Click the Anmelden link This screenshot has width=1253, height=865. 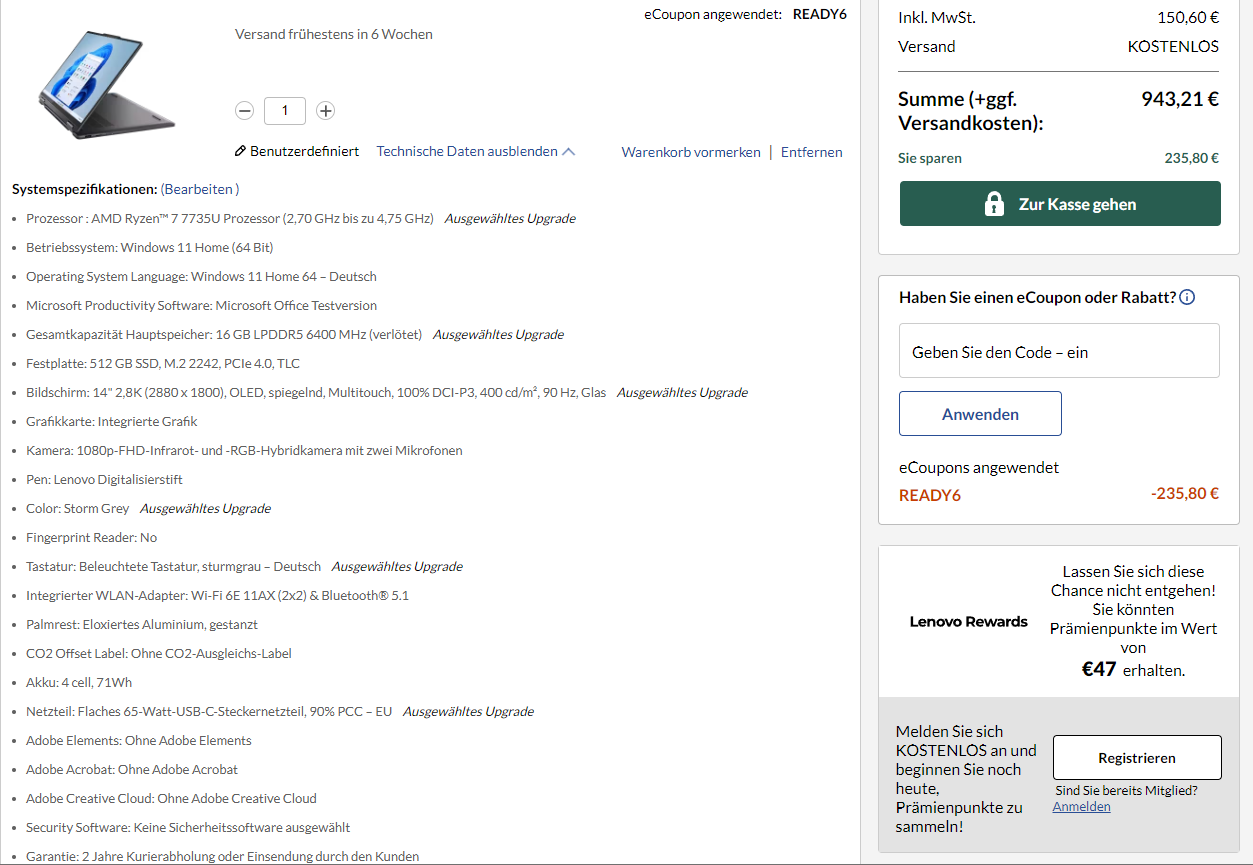pos(1081,806)
